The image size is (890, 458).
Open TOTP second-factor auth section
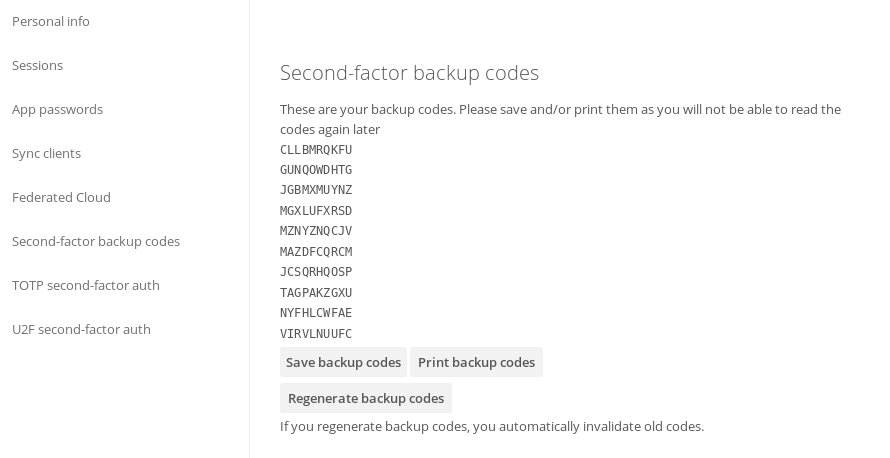click(86, 285)
